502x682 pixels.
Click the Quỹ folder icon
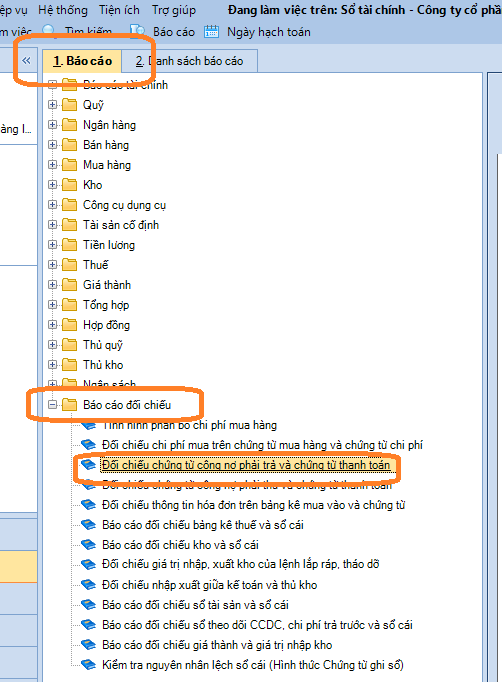pos(70,105)
